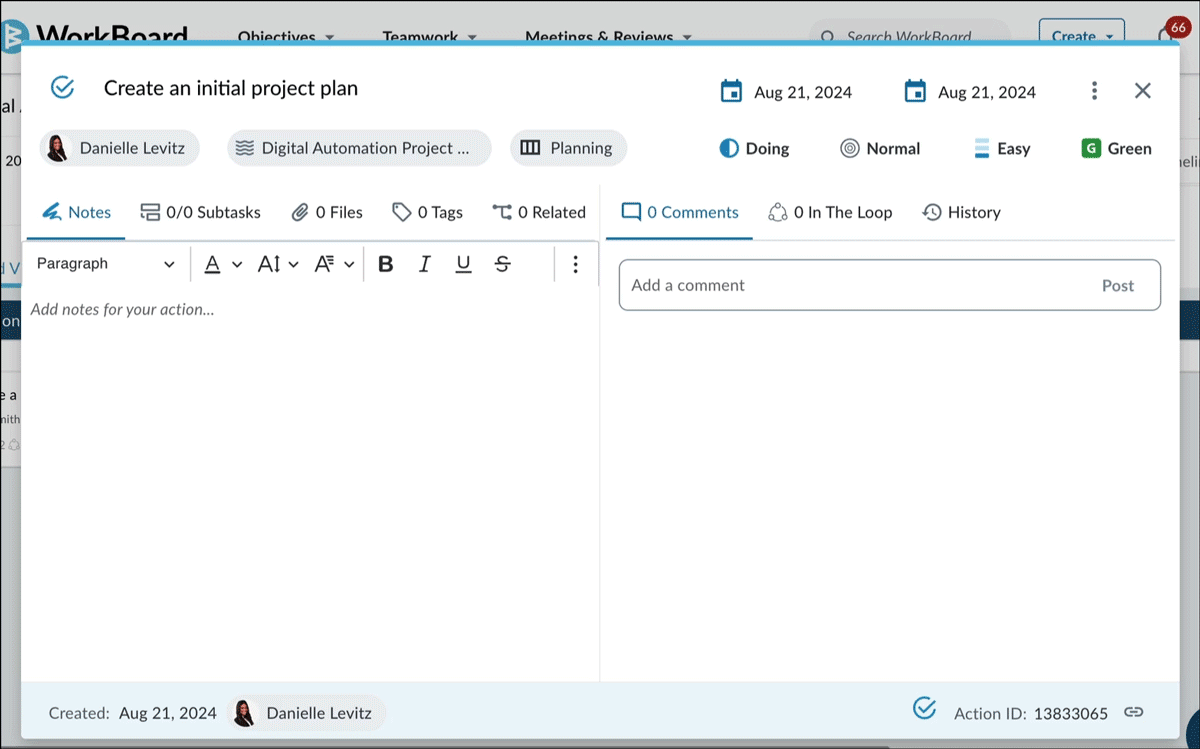Open the Create dropdown button
The image size is (1200, 749).
point(1082,35)
